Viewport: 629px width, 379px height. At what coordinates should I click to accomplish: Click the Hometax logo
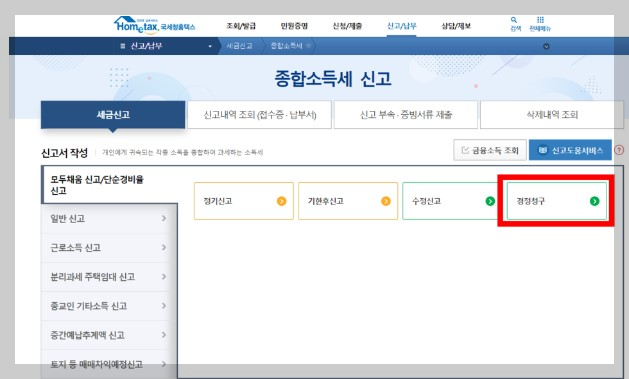[154, 25]
